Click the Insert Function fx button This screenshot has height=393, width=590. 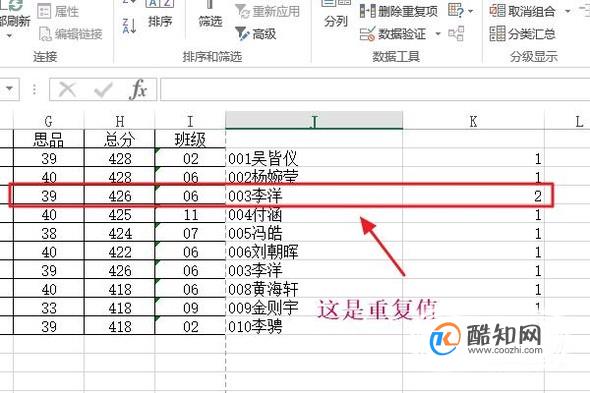(138, 90)
